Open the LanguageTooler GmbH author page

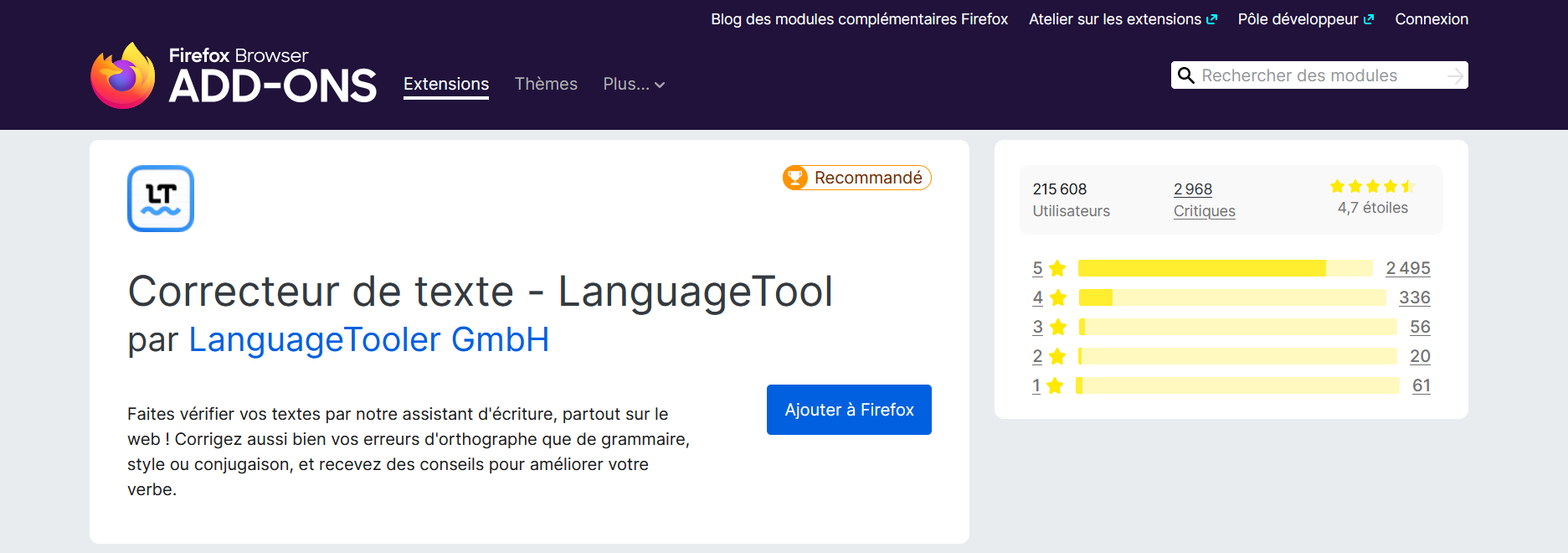[369, 339]
